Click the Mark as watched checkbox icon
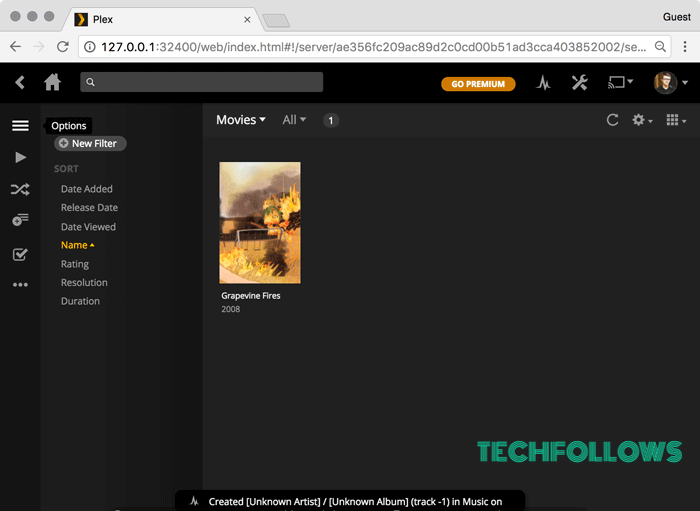The height and width of the screenshot is (511, 700). [20, 254]
